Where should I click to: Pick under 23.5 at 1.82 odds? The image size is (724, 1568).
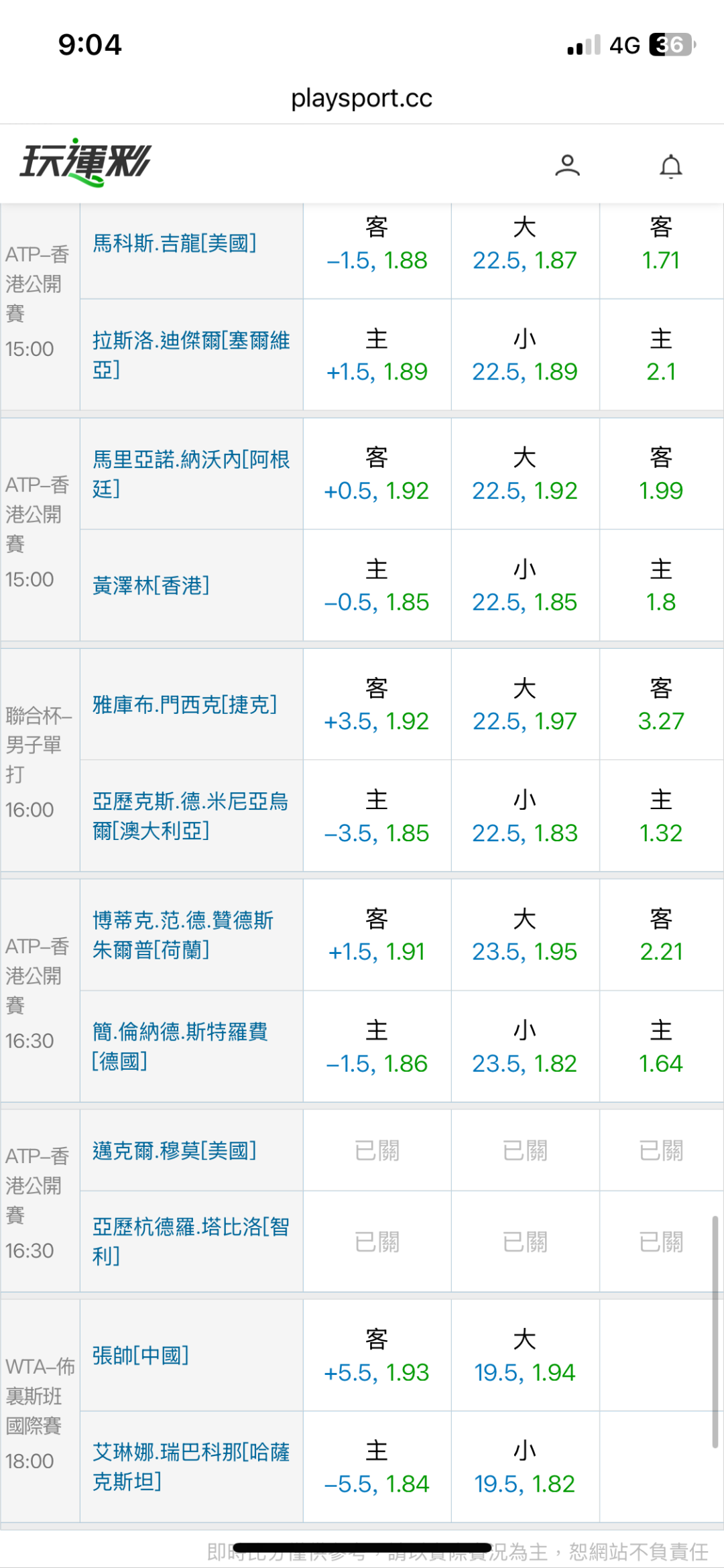[525, 1063]
